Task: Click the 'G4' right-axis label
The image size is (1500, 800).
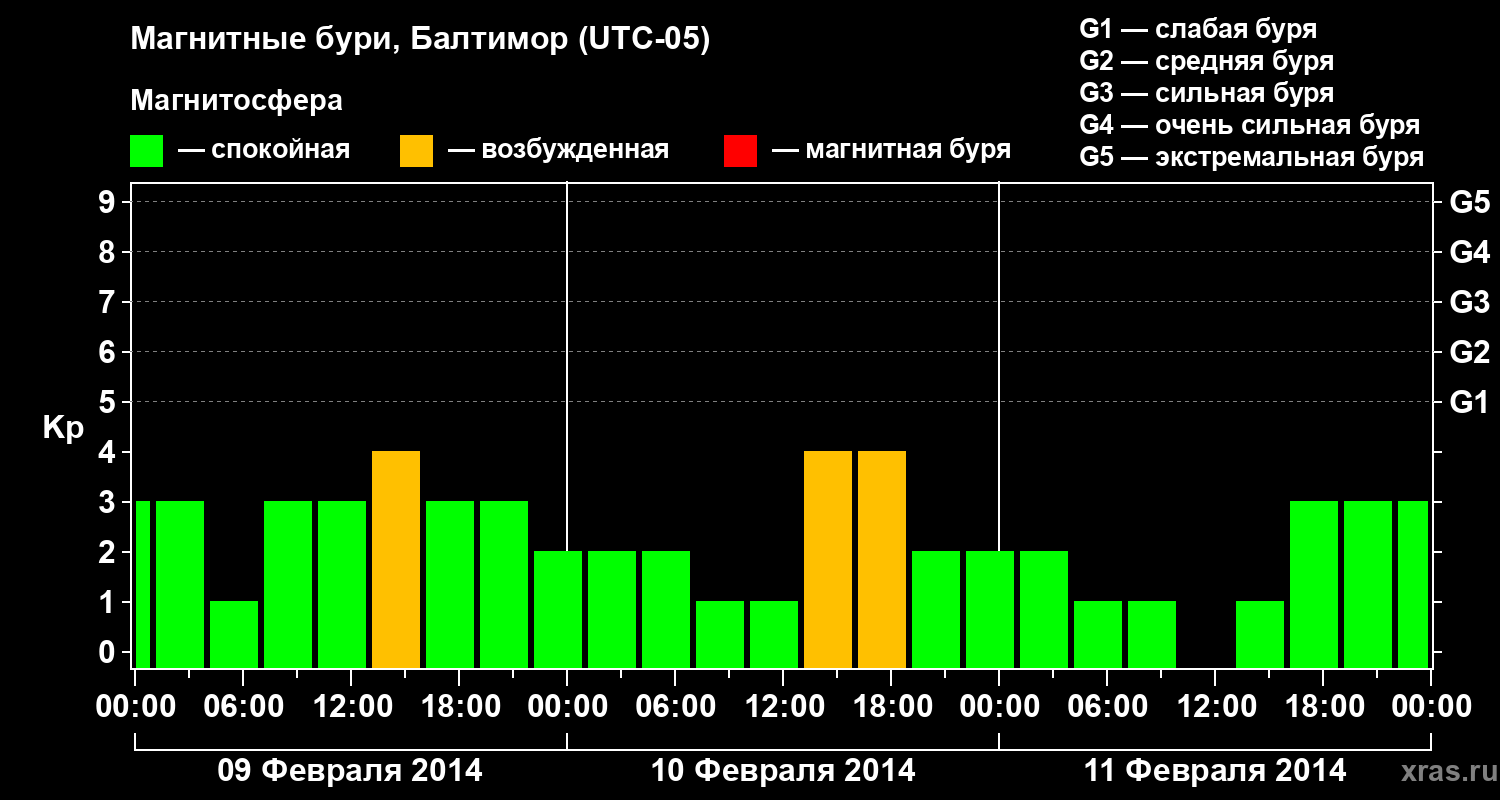Action: point(1470,252)
